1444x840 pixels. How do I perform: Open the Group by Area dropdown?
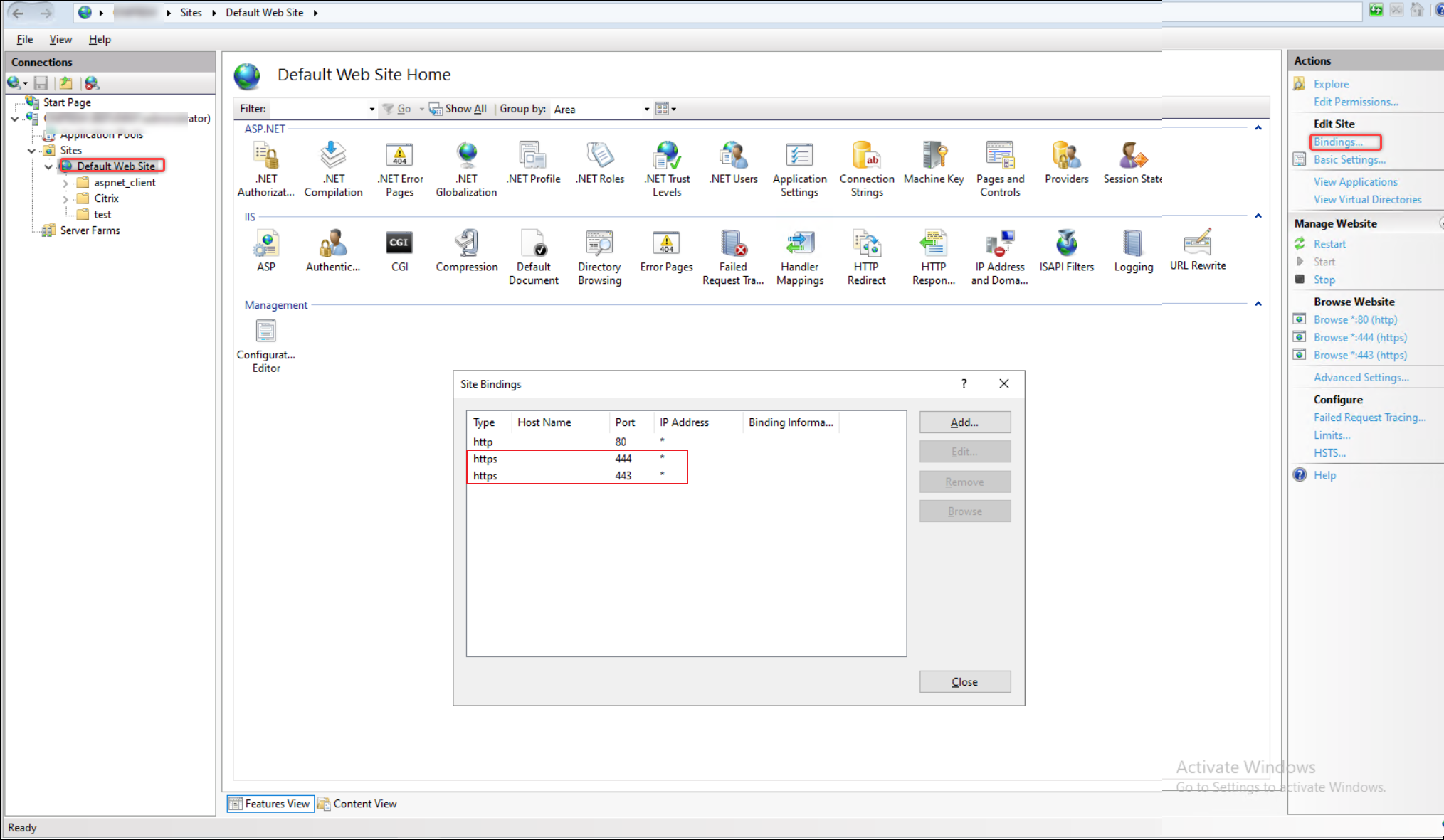[x=645, y=109]
